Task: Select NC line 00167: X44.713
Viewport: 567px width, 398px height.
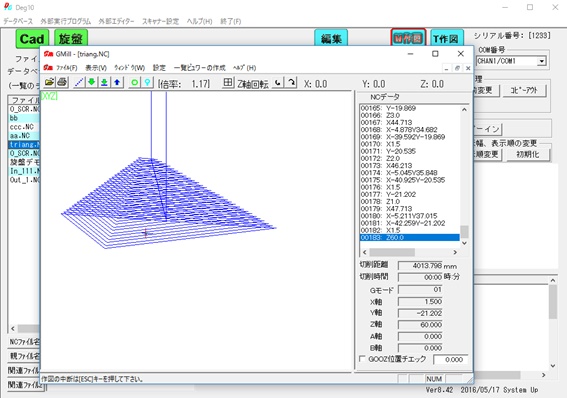Action: point(410,123)
